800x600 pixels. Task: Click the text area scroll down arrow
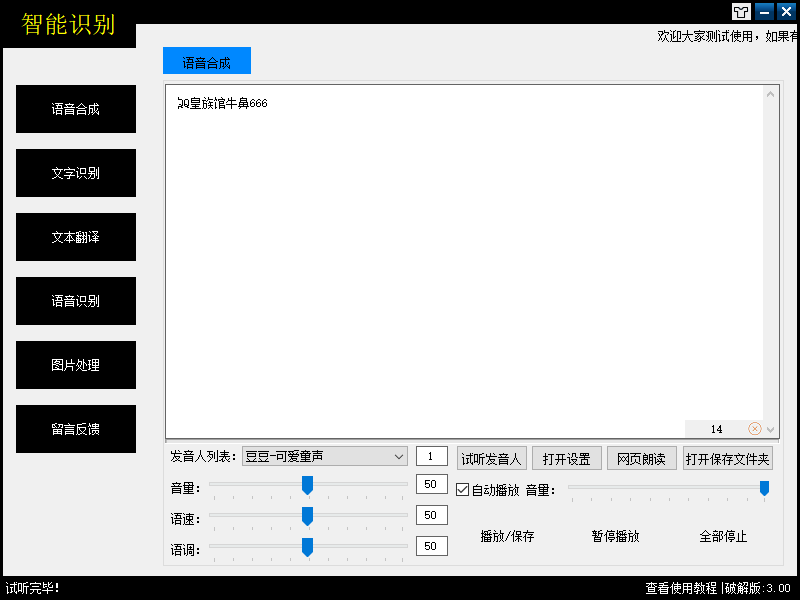(770, 430)
